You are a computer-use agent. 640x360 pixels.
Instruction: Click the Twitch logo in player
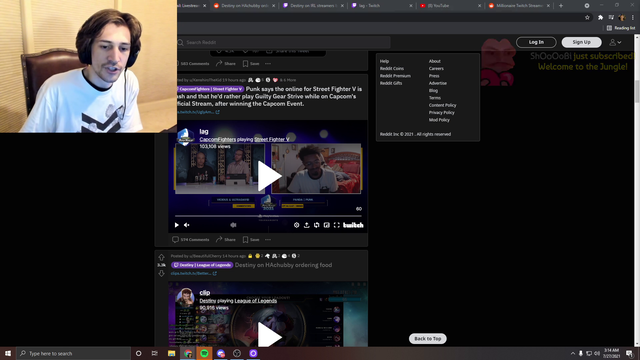(x=353, y=225)
